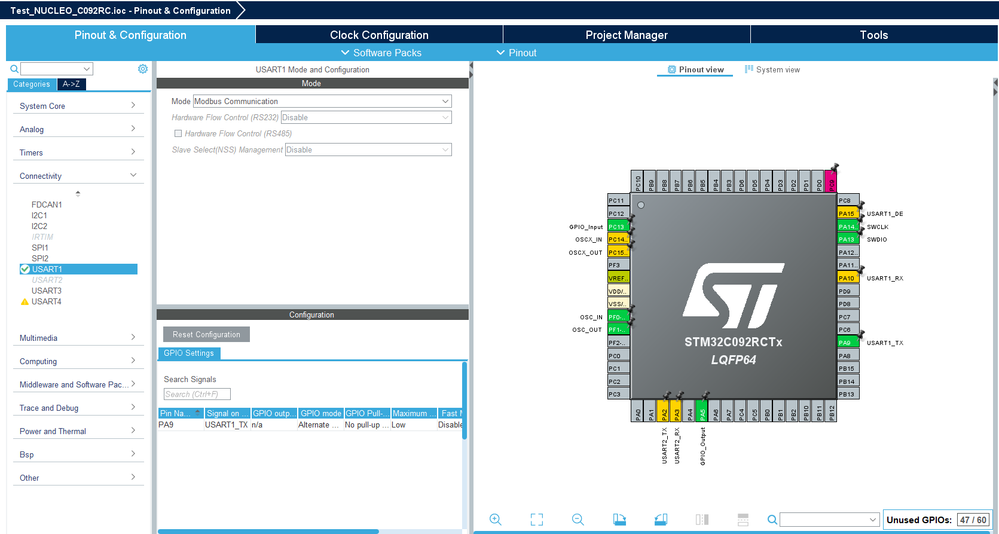Expand the Trace and Debug category
999x534 pixels.
pyautogui.click(x=78, y=408)
